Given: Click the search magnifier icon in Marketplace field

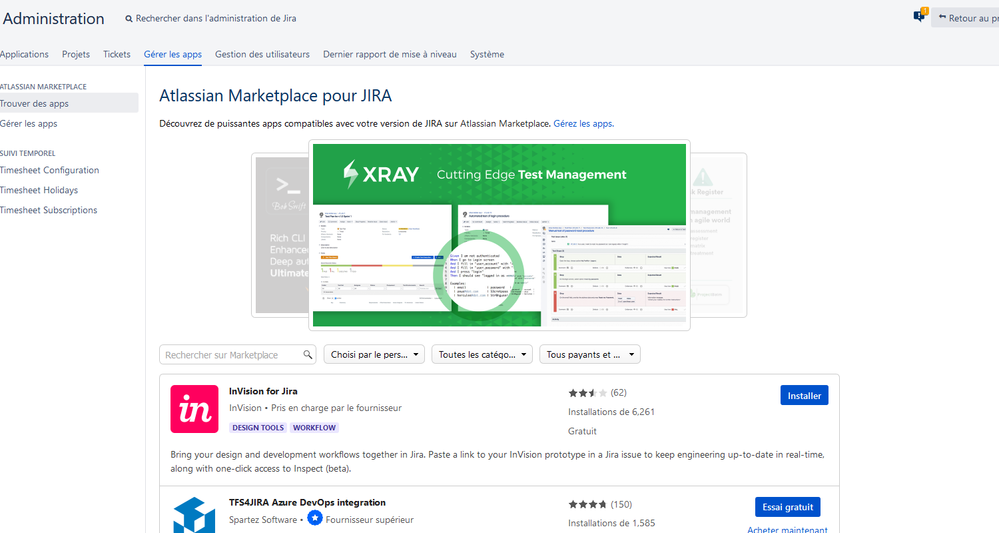Looking at the screenshot, I should 308,355.
